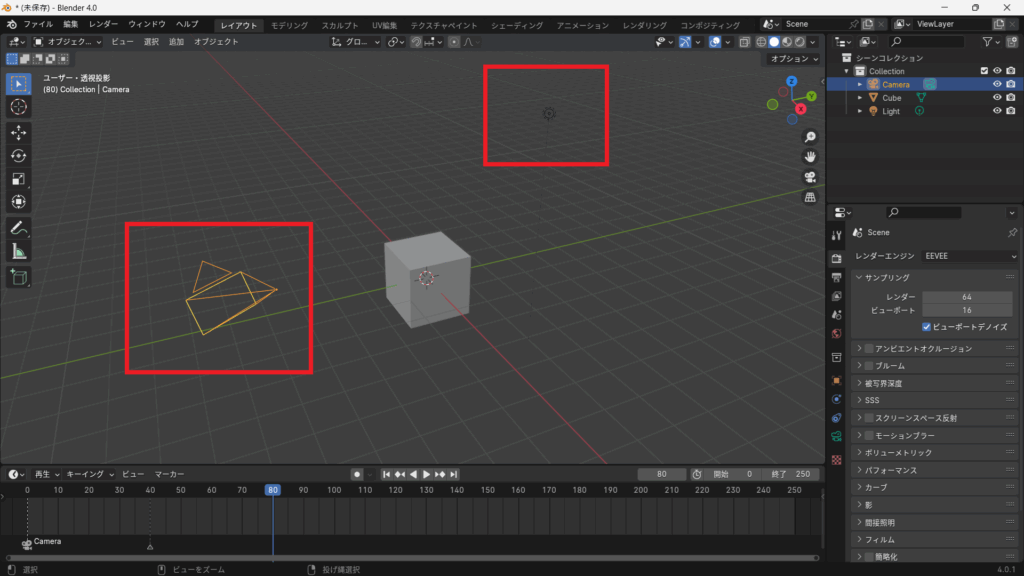Toggle the viewport denoise checkbox

(927, 327)
